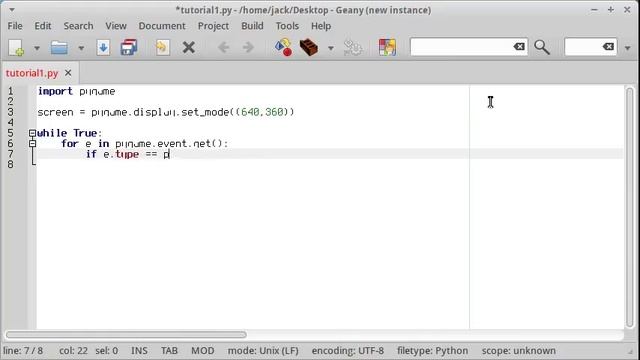Click the magnifier find icon
640x360 pixels.
(542, 47)
